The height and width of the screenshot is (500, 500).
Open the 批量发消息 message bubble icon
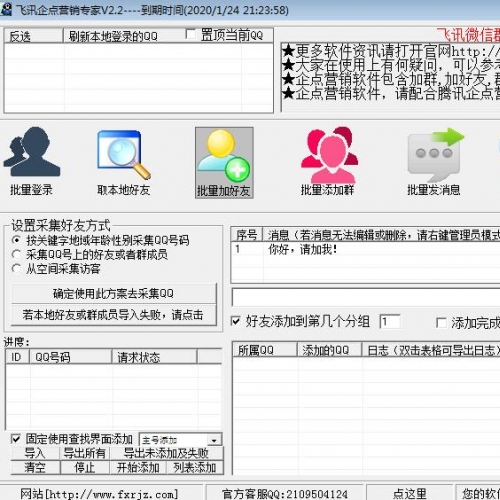(434, 162)
